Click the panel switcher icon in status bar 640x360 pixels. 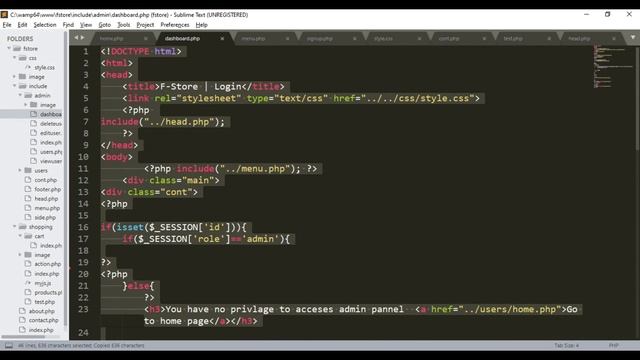click(x=9, y=345)
